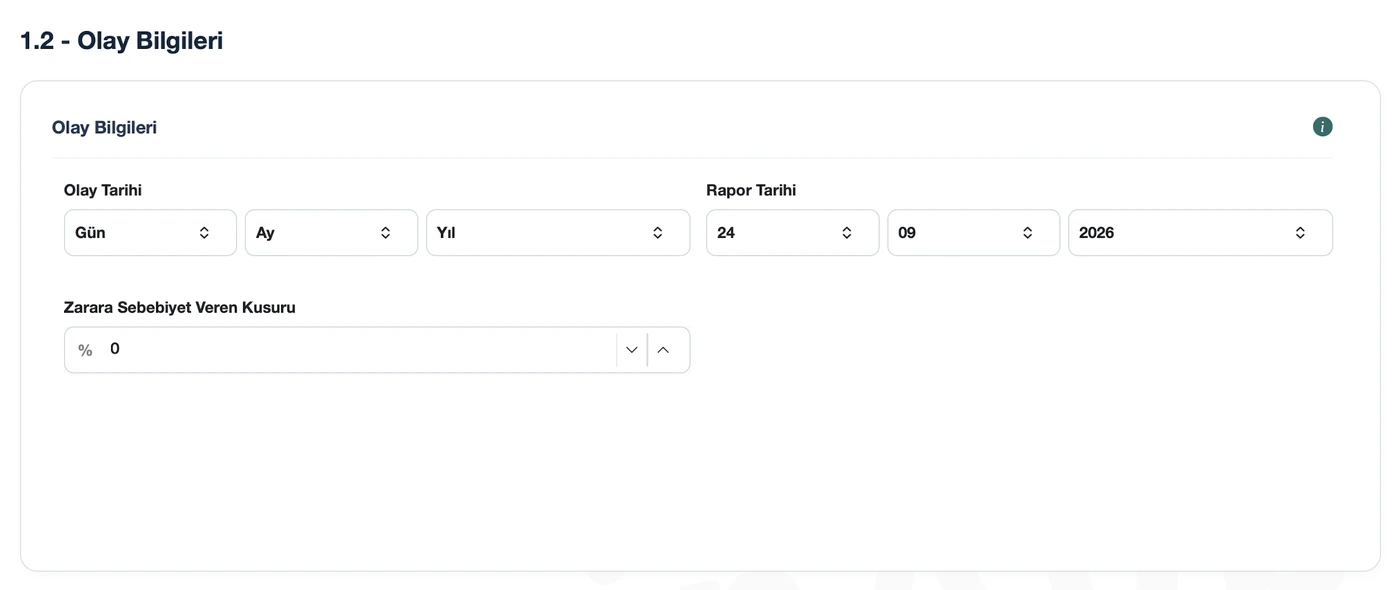Click the arrows icon beside Rapor year 2026
Screen dimensions: 1400x590
click(1300, 233)
